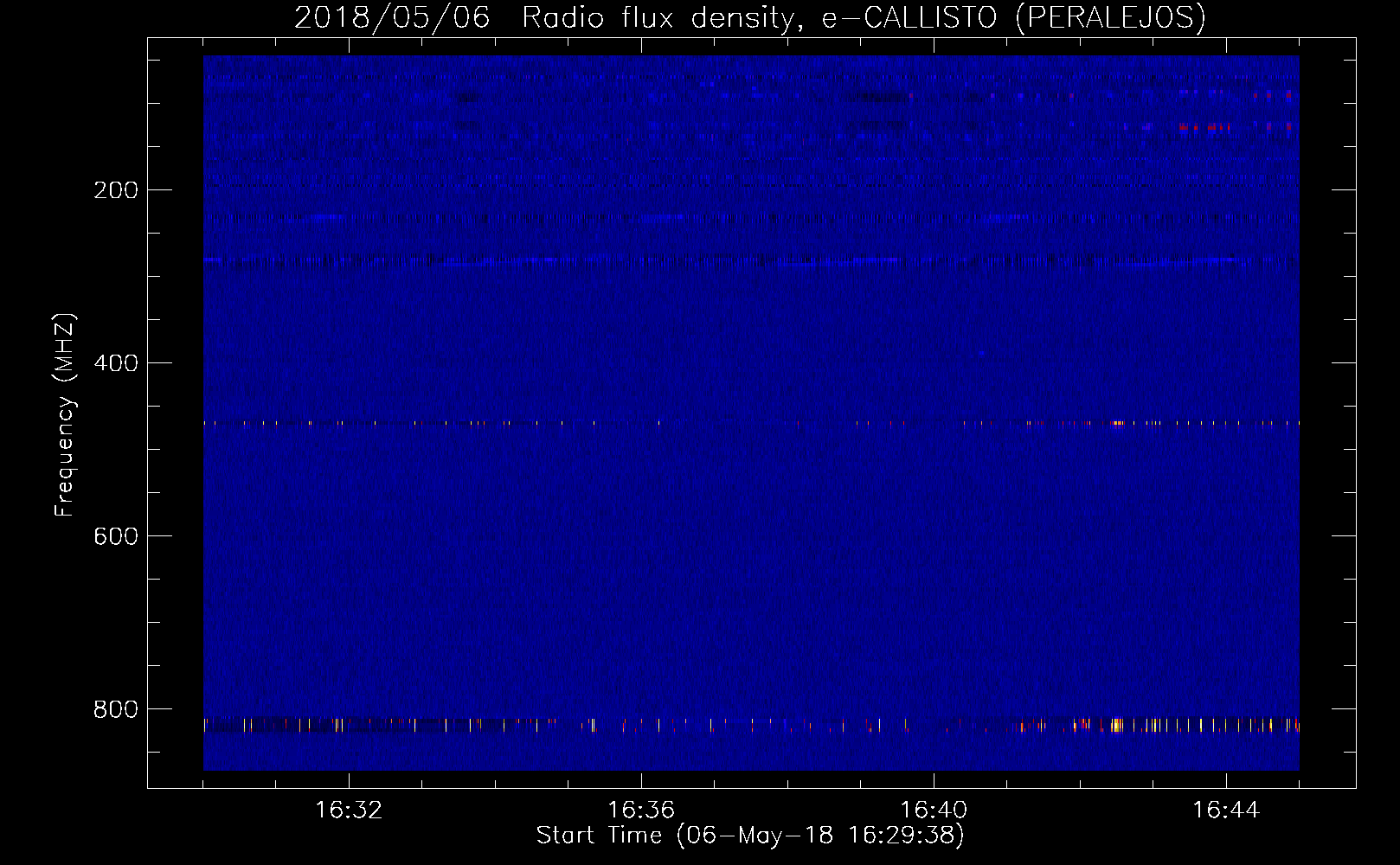The image size is (1400, 865).
Task: Click the spectrogram center near 600 MHz at 16:36
Action: pos(641,536)
